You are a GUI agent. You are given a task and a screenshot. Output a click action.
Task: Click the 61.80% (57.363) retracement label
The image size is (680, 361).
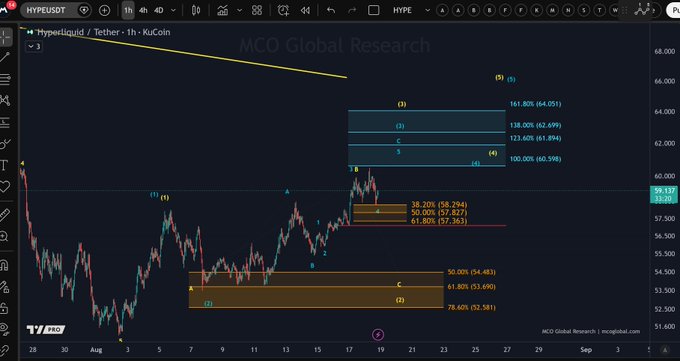[439, 221]
